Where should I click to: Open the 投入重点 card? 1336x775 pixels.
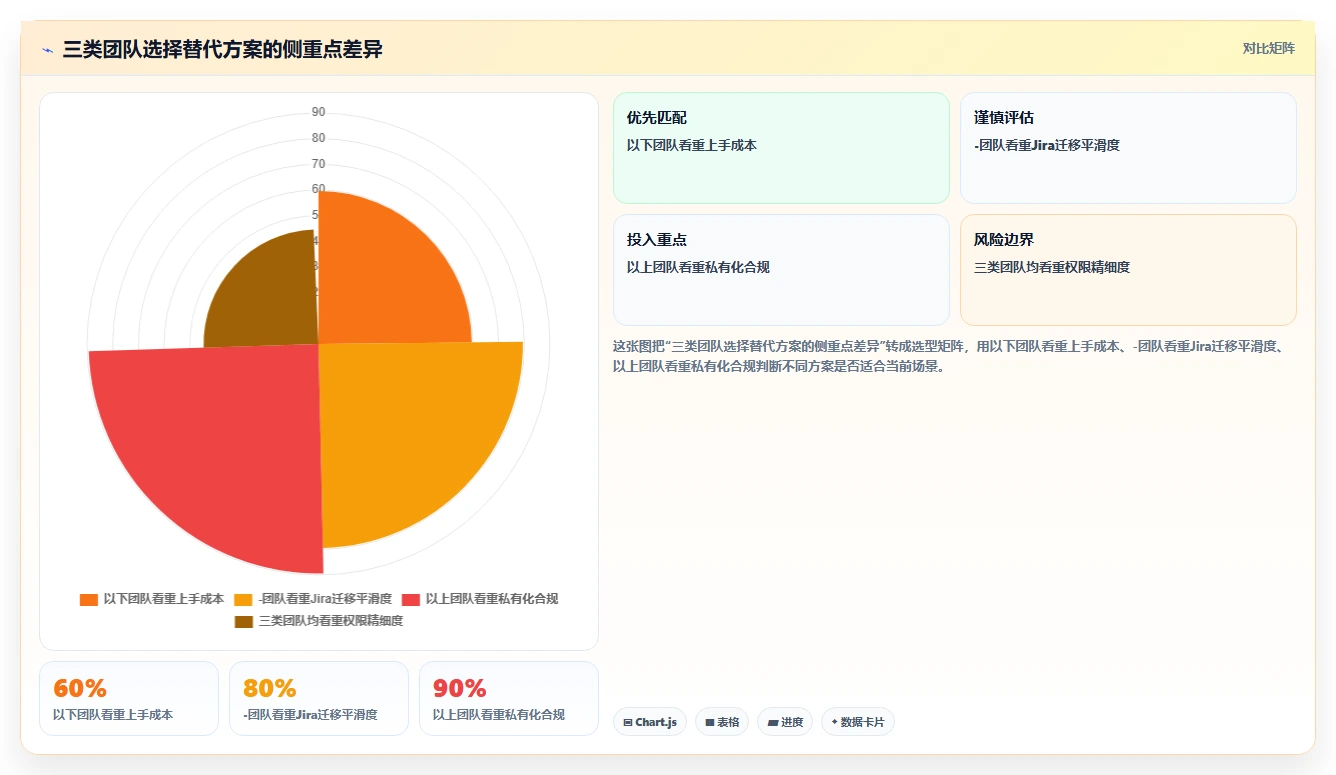click(781, 270)
